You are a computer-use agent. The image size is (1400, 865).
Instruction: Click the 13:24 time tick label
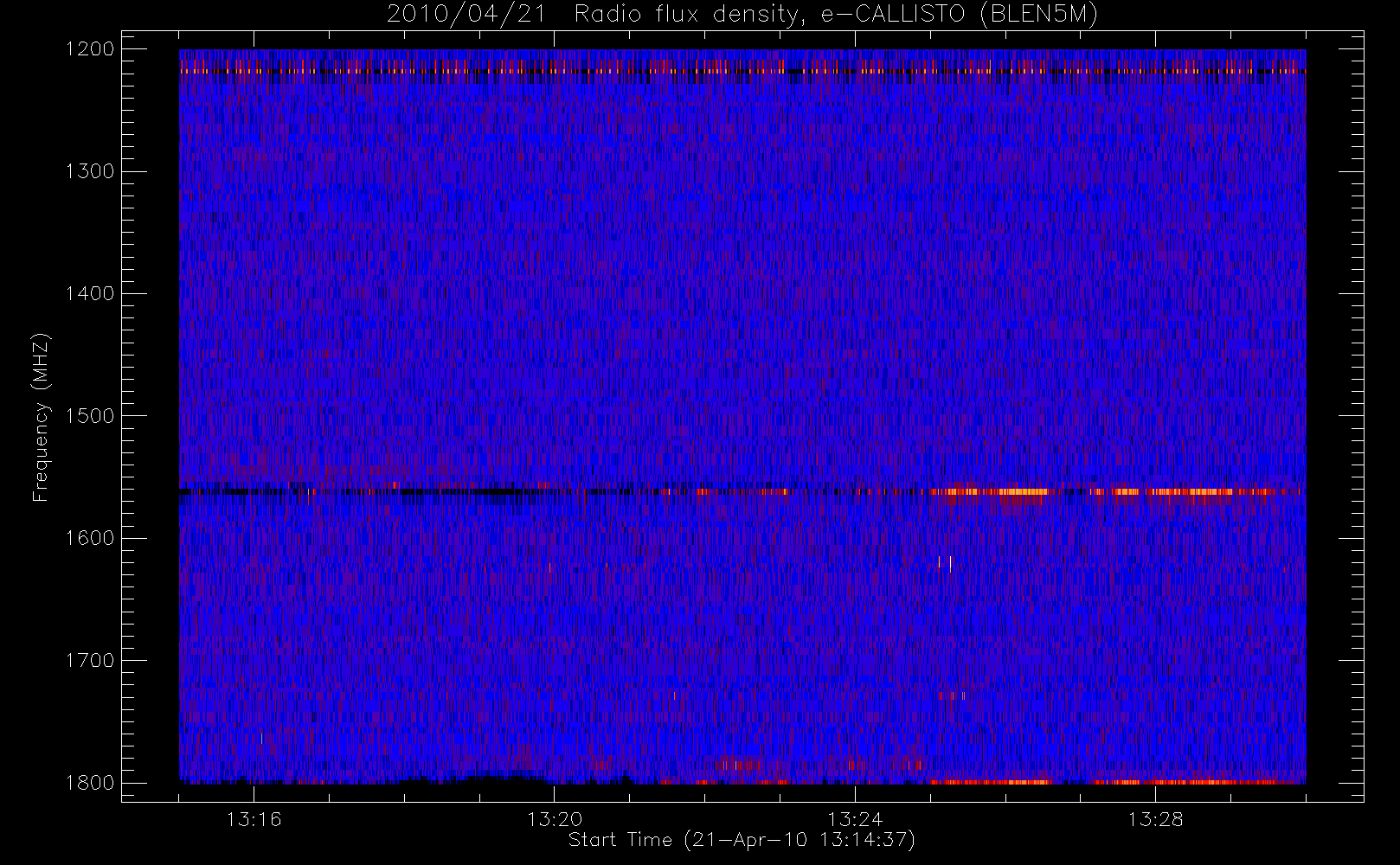[x=855, y=819]
